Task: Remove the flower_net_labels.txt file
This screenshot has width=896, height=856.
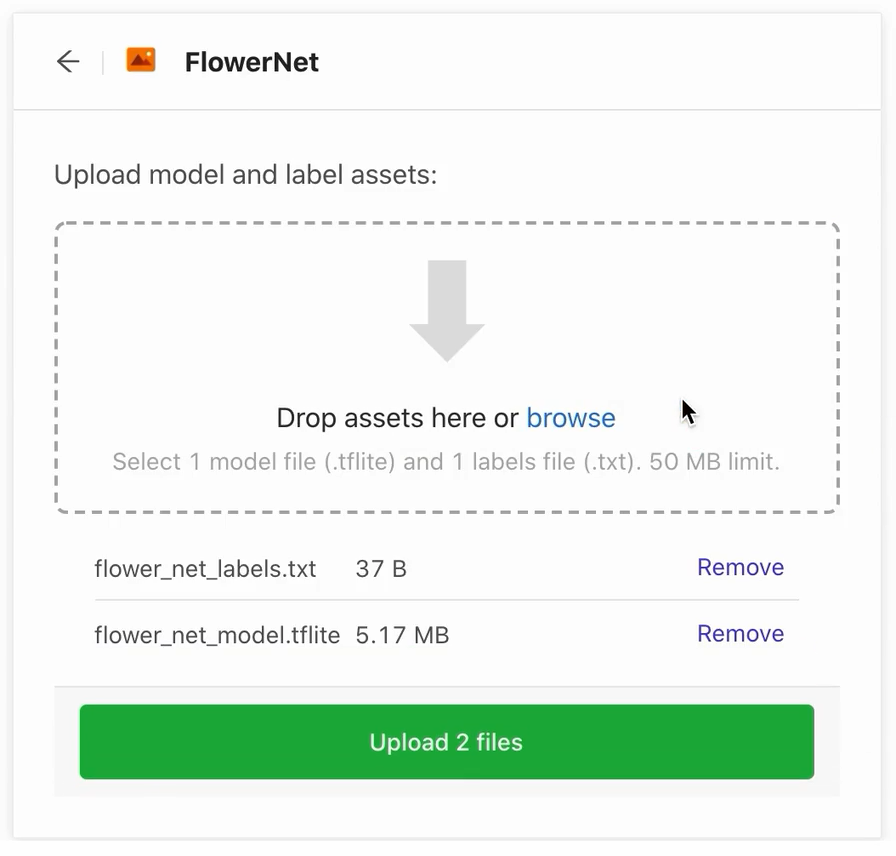Action: (740, 567)
